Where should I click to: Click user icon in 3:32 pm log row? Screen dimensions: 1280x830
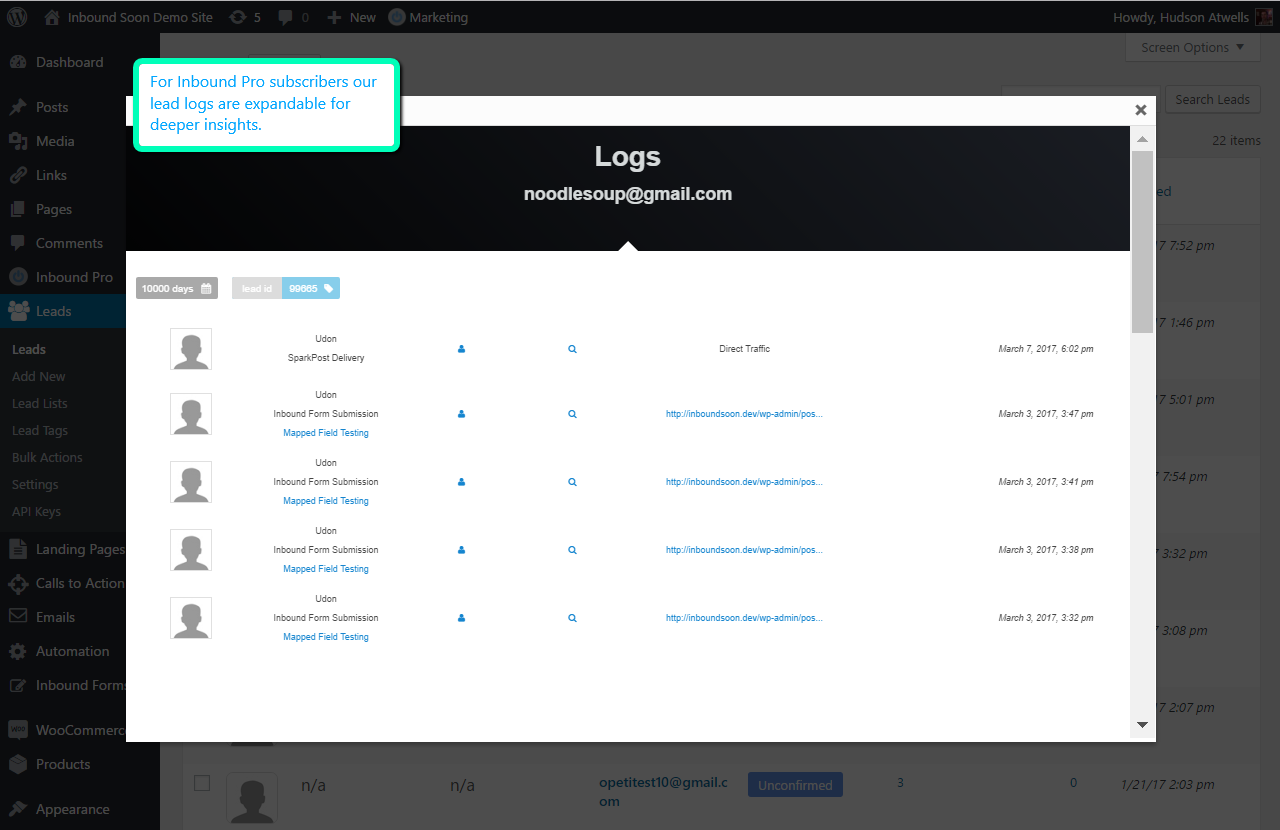pyautogui.click(x=461, y=617)
